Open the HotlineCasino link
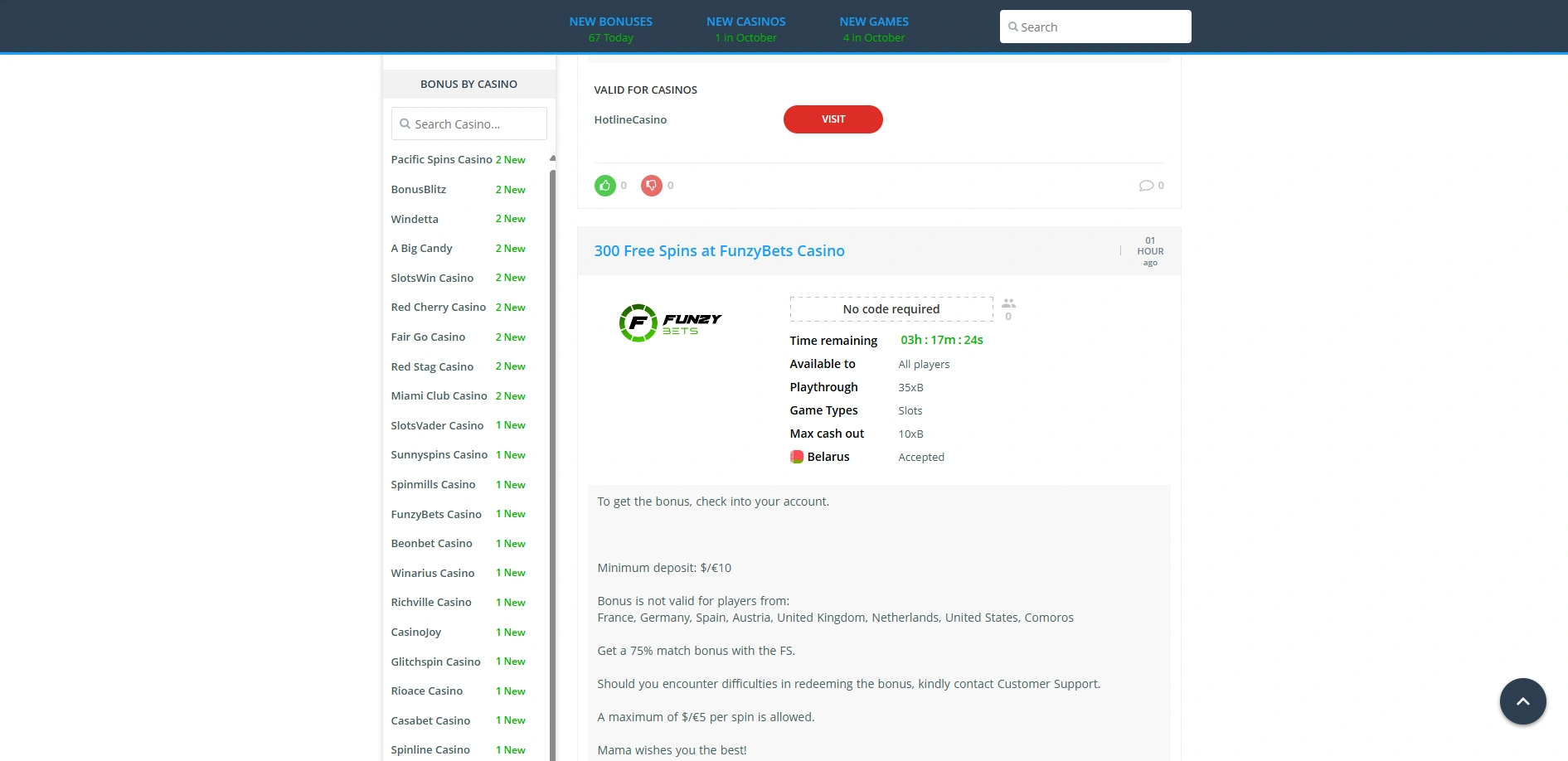 pyautogui.click(x=630, y=119)
